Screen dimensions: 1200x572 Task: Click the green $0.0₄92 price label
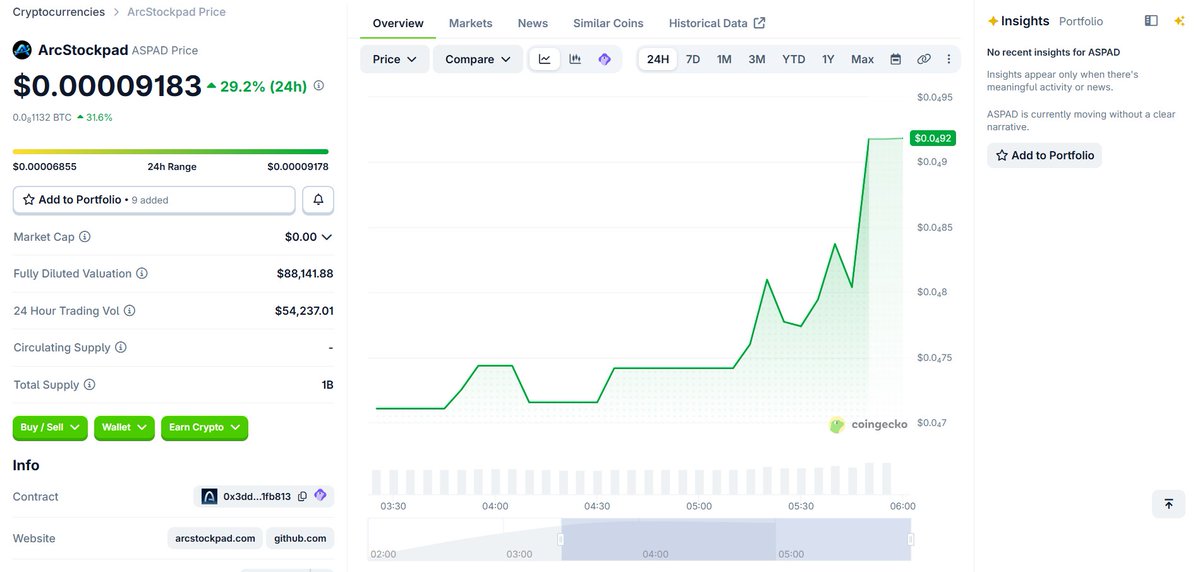pyautogui.click(x=932, y=138)
